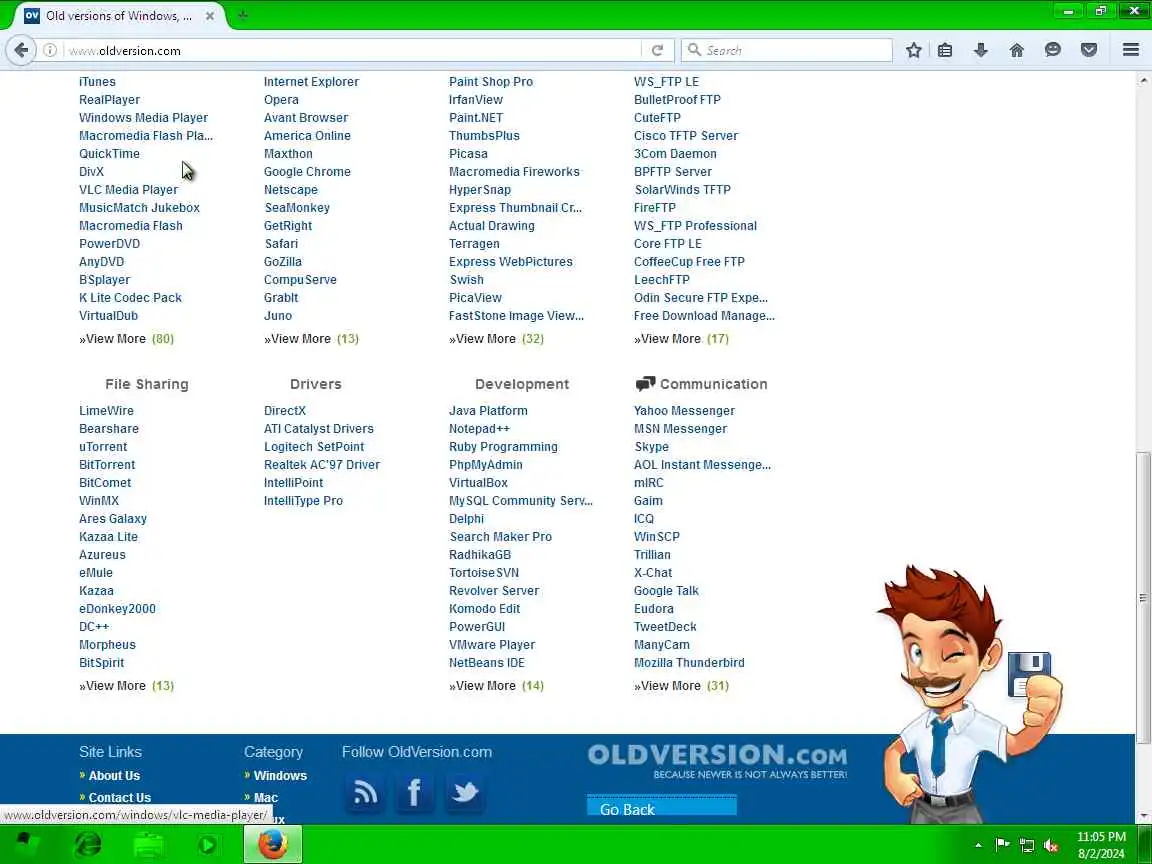Viewport: 1152px width, 864px height.
Task: Open the Paint Shop Pro link
Action: coord(491,82)
